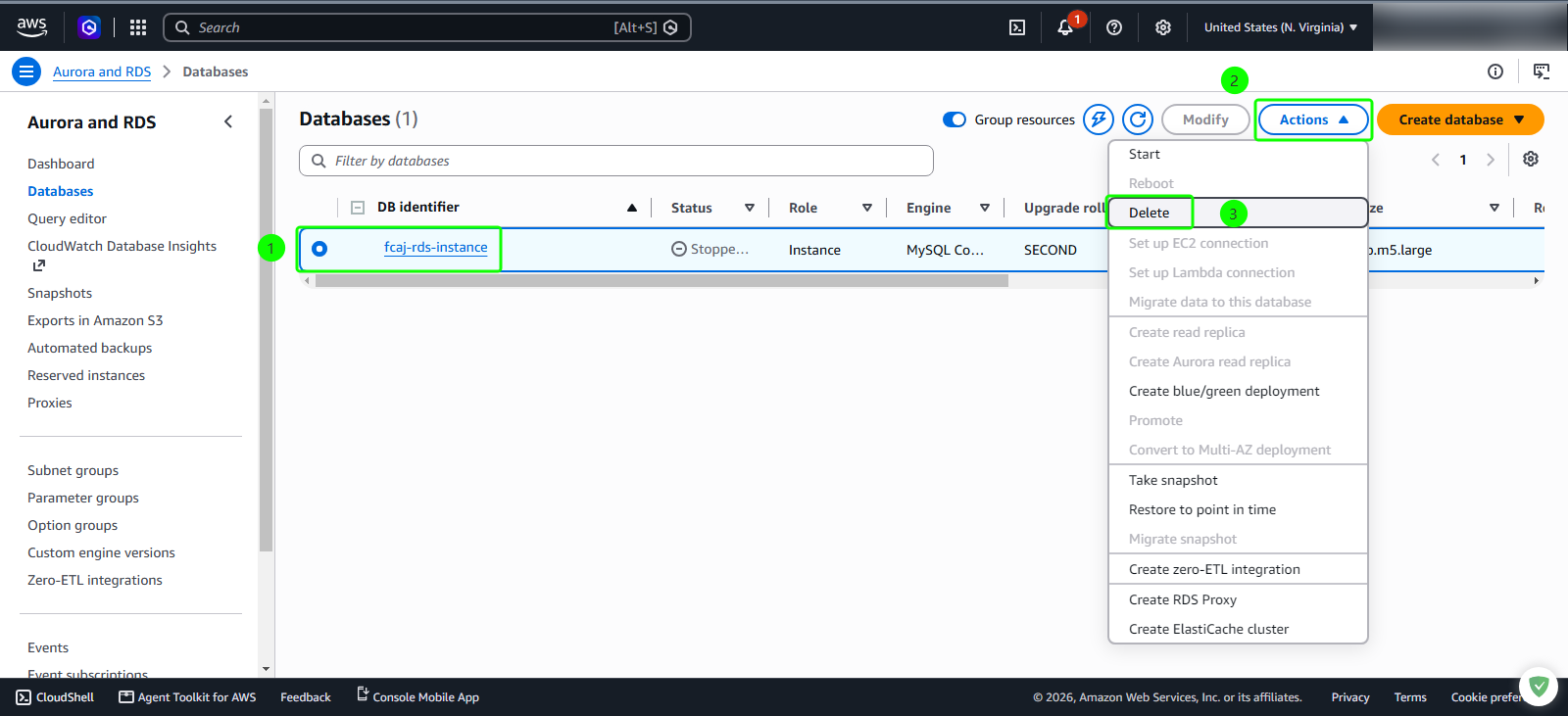
Task: Choose Create RDS Proxy menu item
Action: (1238, 599)
